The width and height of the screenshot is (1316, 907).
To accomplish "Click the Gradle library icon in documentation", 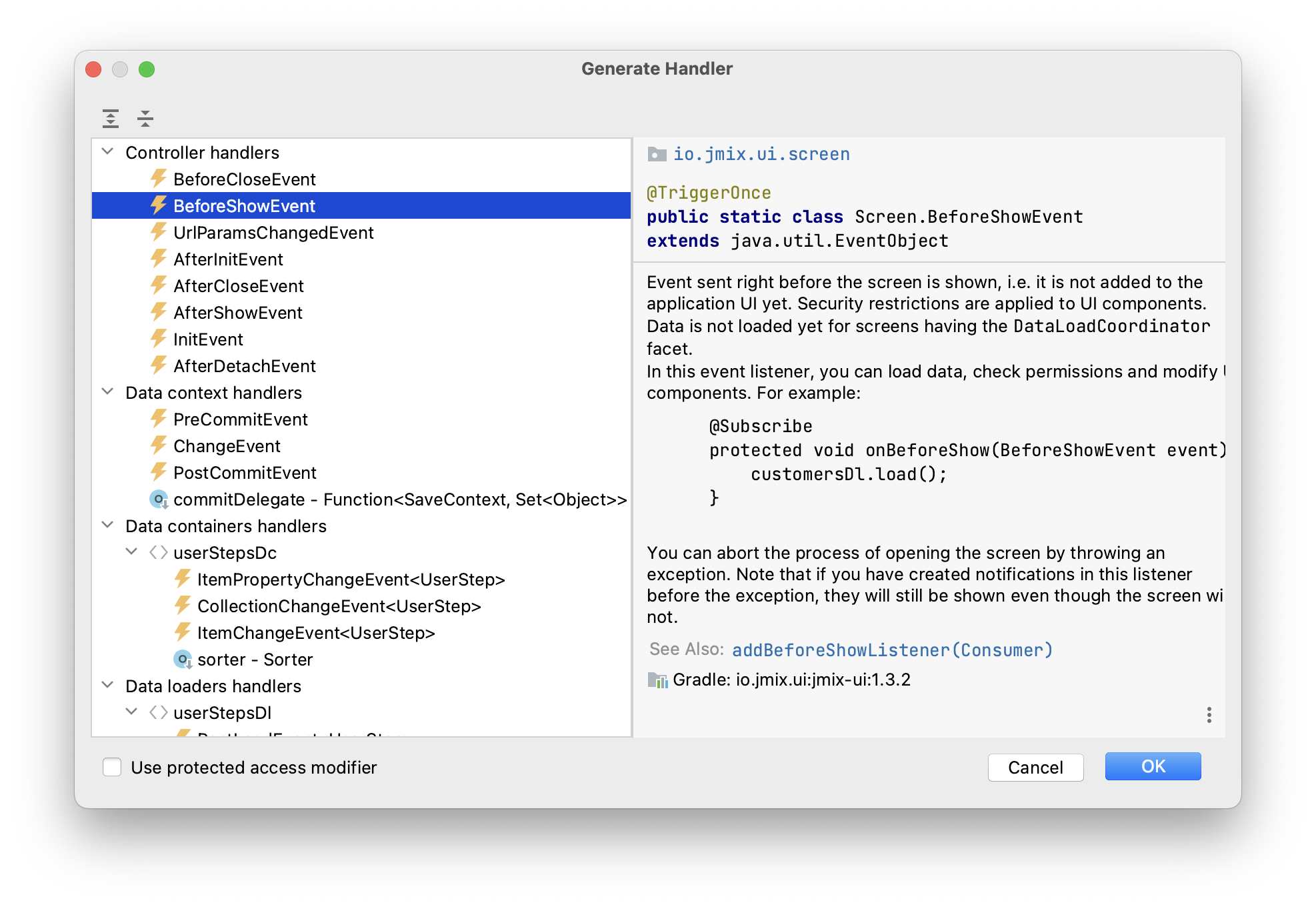I will pos(657,680).
